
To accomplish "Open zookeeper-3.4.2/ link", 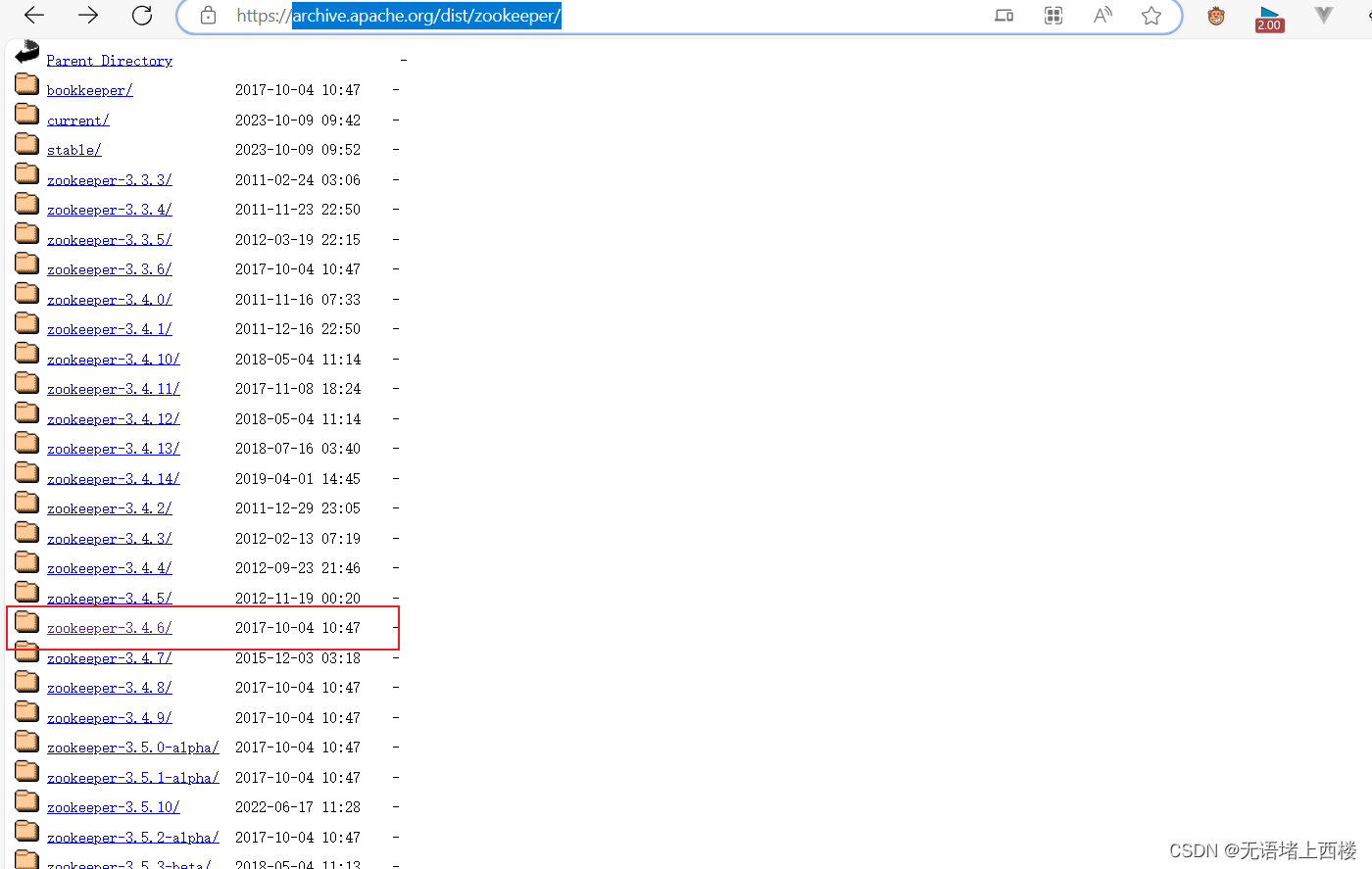I will (110, 508).
